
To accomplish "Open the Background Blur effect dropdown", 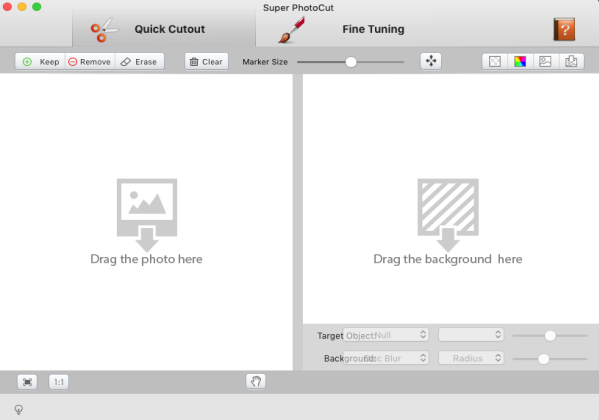I will point(386,358).
